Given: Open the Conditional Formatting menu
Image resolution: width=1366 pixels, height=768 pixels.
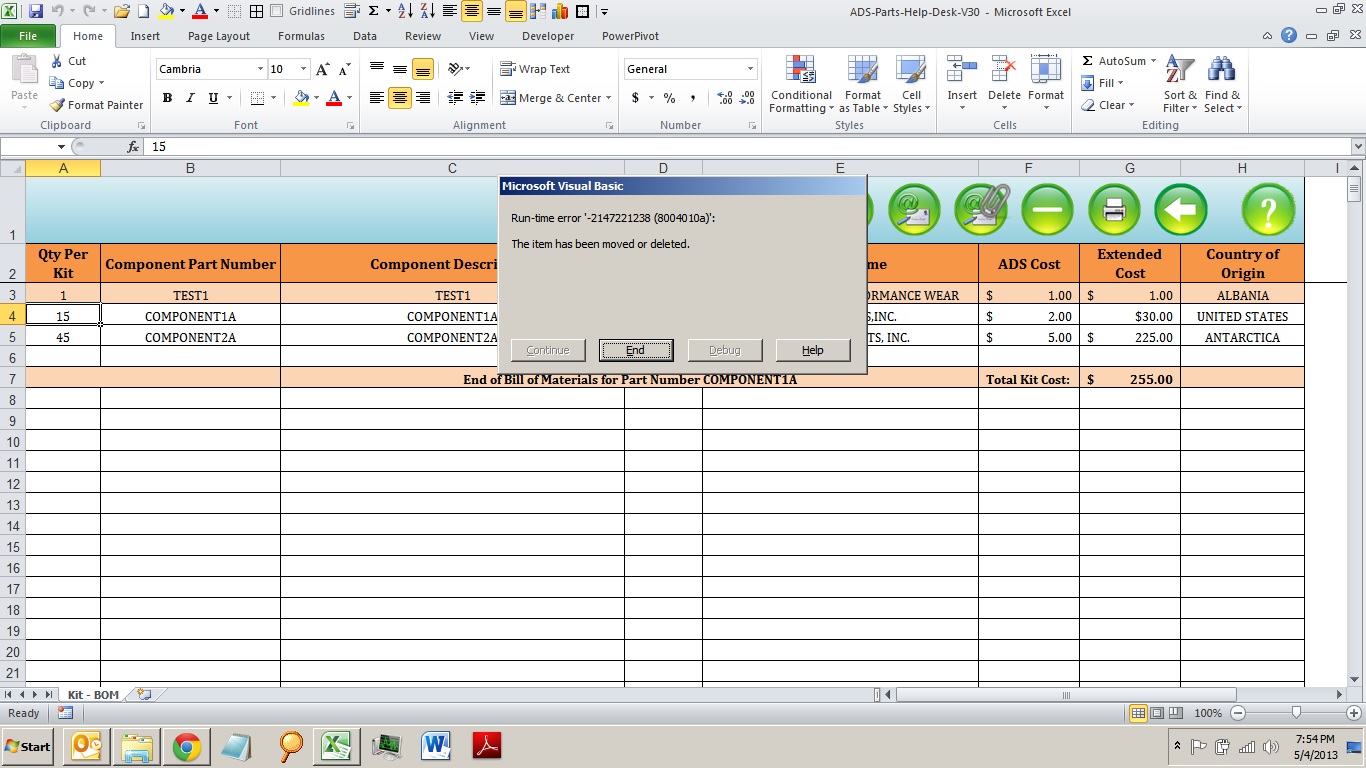Looking at the screenshot, I should 801,84.
